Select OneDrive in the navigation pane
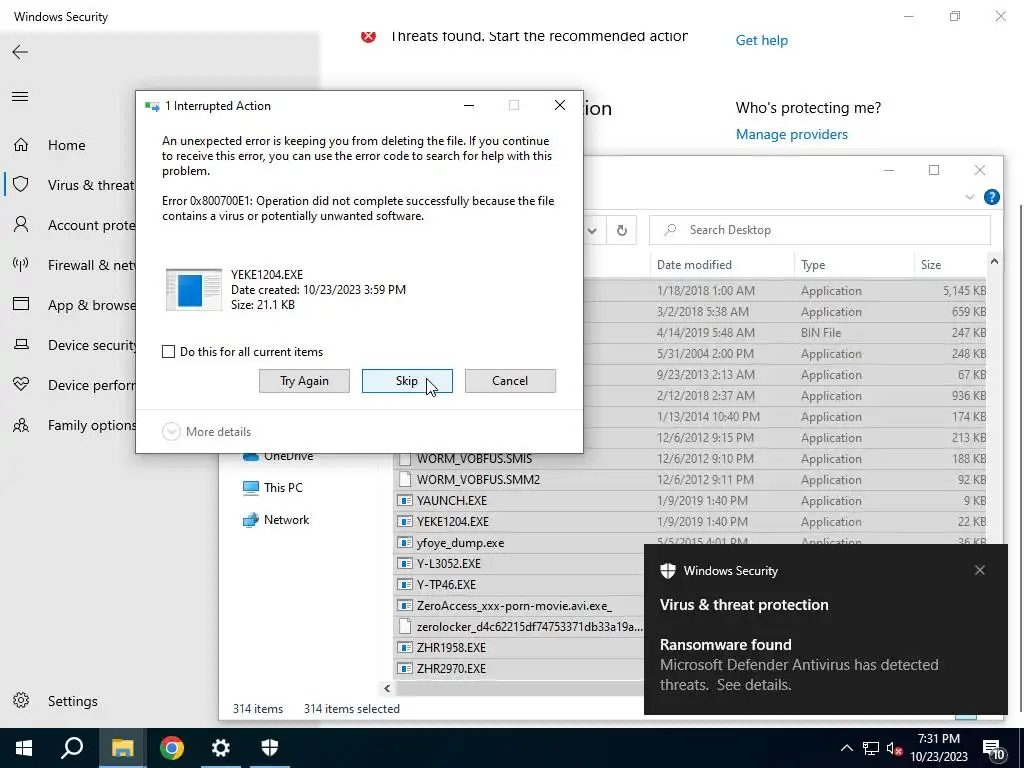1024x768 pixels. point(278,456)
